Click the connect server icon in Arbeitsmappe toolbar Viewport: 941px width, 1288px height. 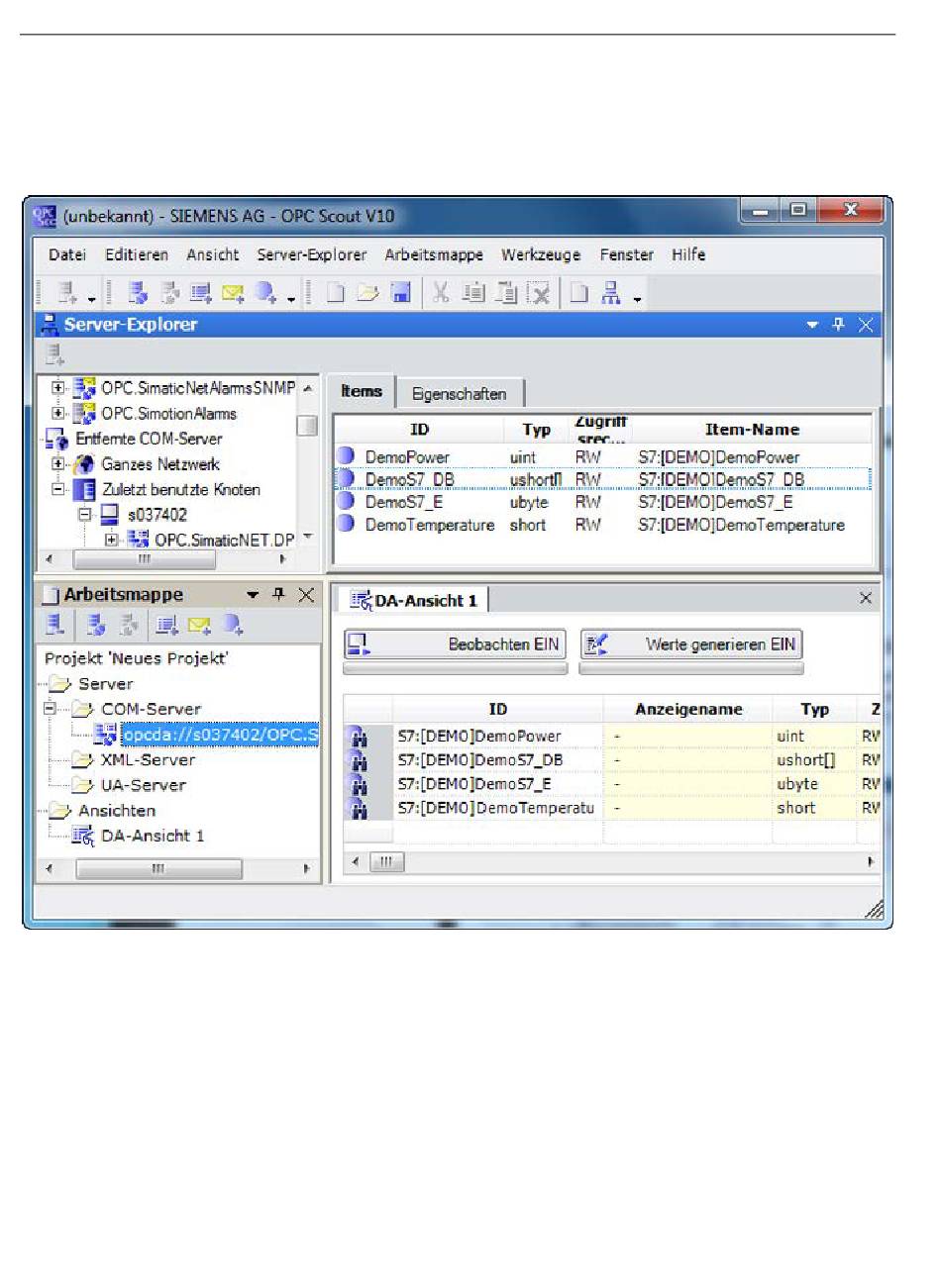[96, 624]
